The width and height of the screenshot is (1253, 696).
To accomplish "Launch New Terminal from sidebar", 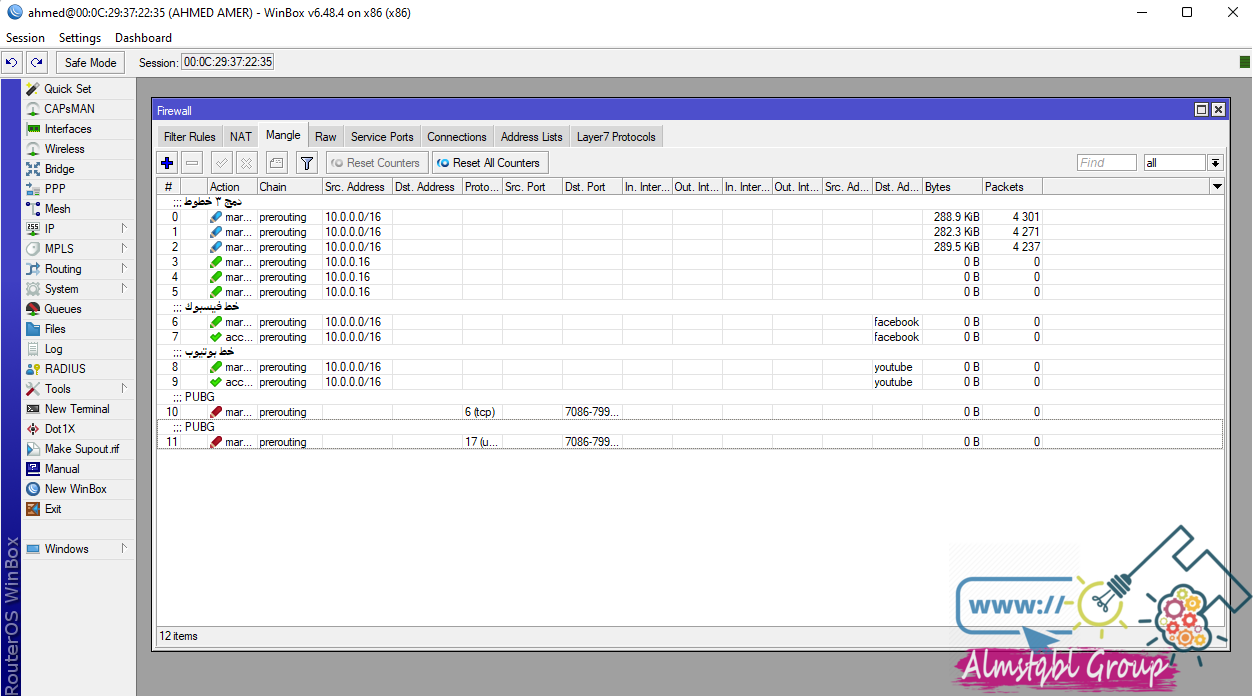I will pos(76,409).
